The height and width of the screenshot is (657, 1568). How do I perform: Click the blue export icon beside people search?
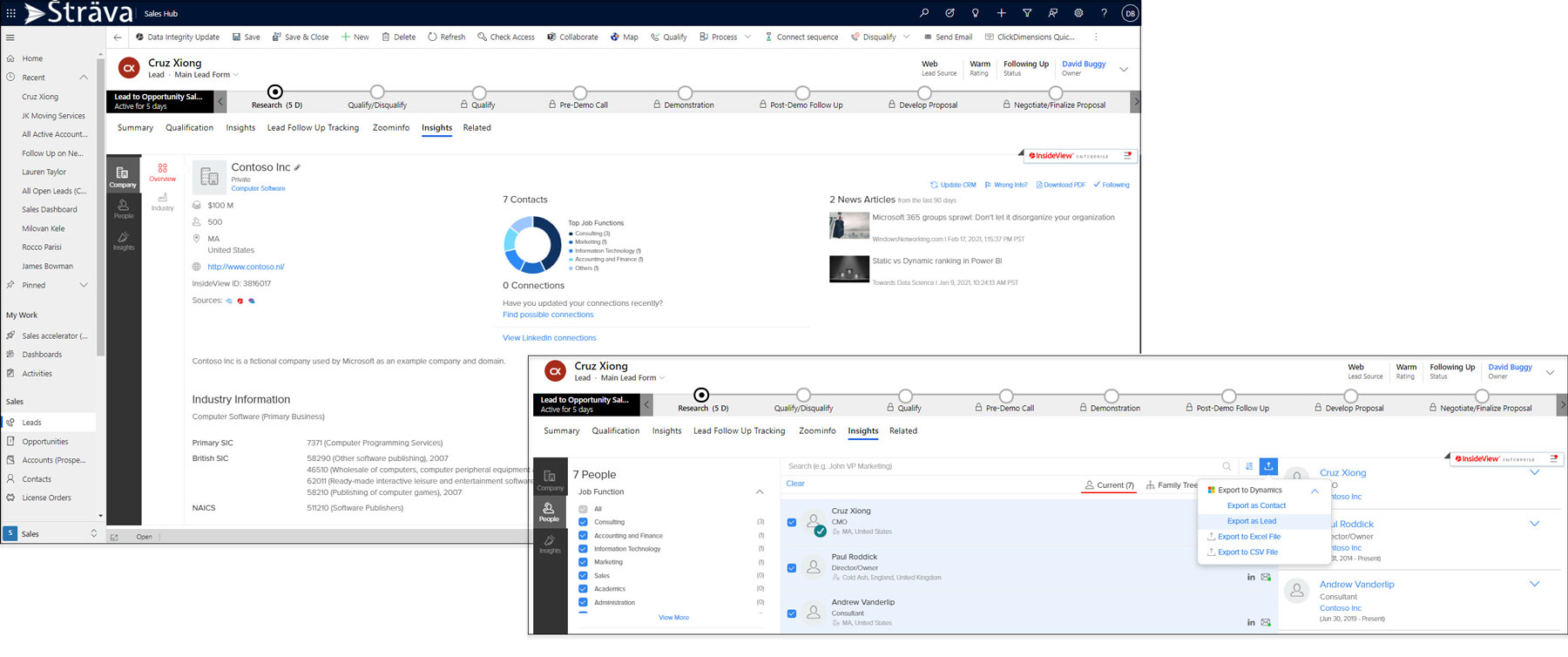pos(1268,466)
